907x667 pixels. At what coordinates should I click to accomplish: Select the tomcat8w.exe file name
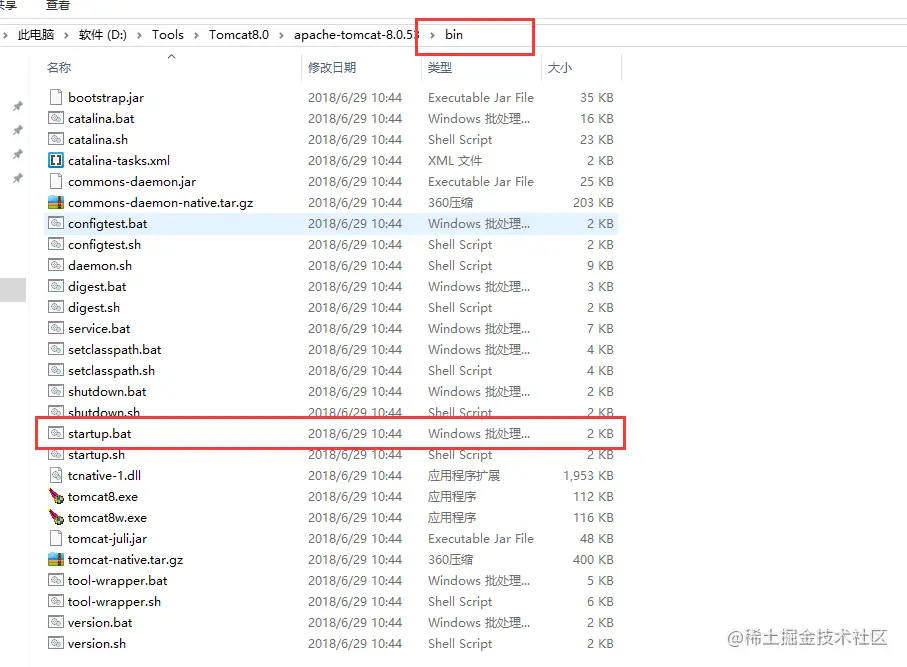pos(107,518)
